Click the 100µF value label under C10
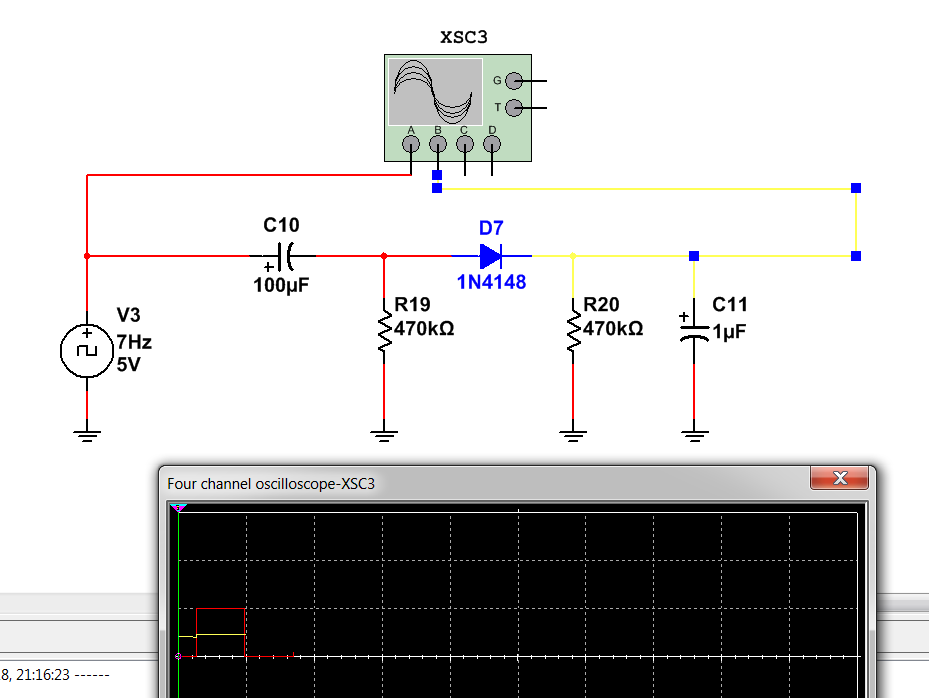This screenshot has height=698, width=929. pos(281,284)
